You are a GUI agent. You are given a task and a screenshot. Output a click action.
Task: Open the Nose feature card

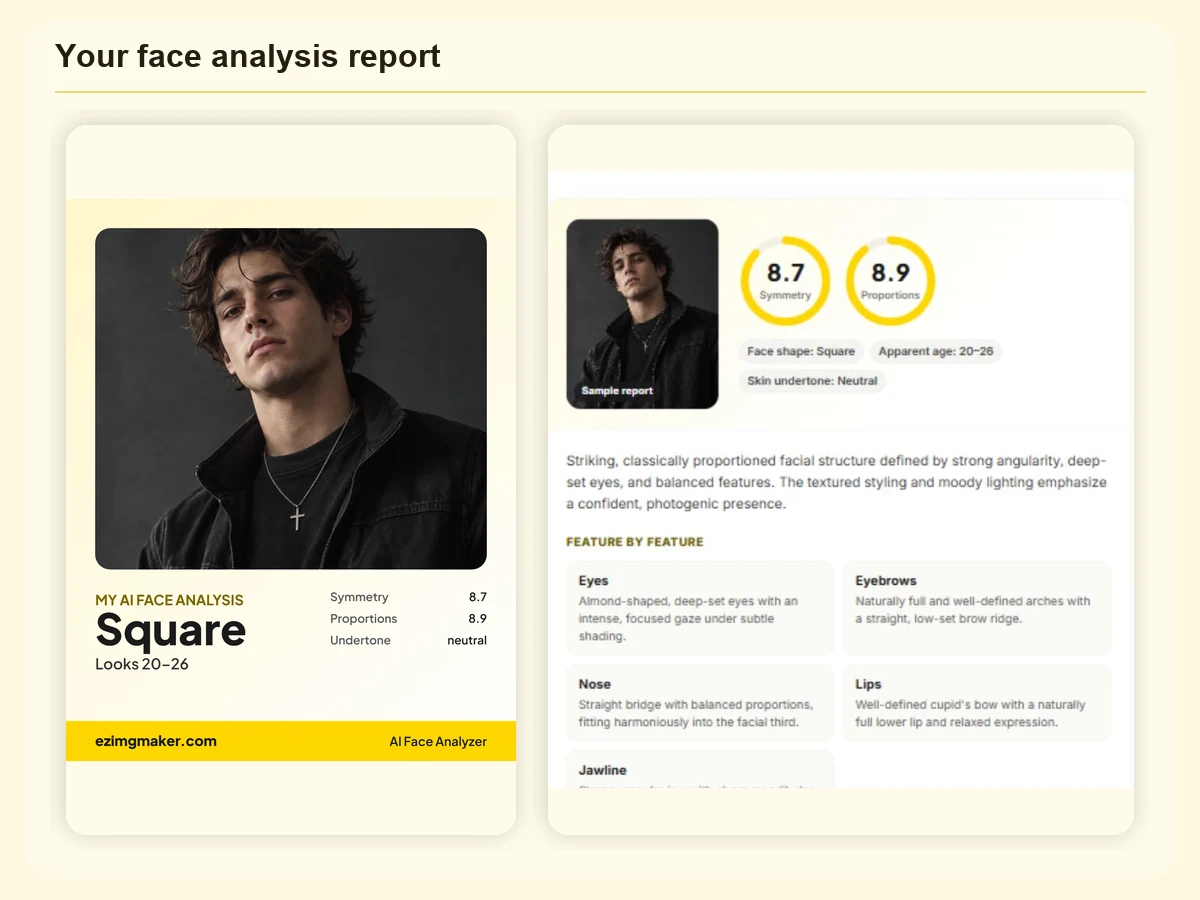point(700,703)
